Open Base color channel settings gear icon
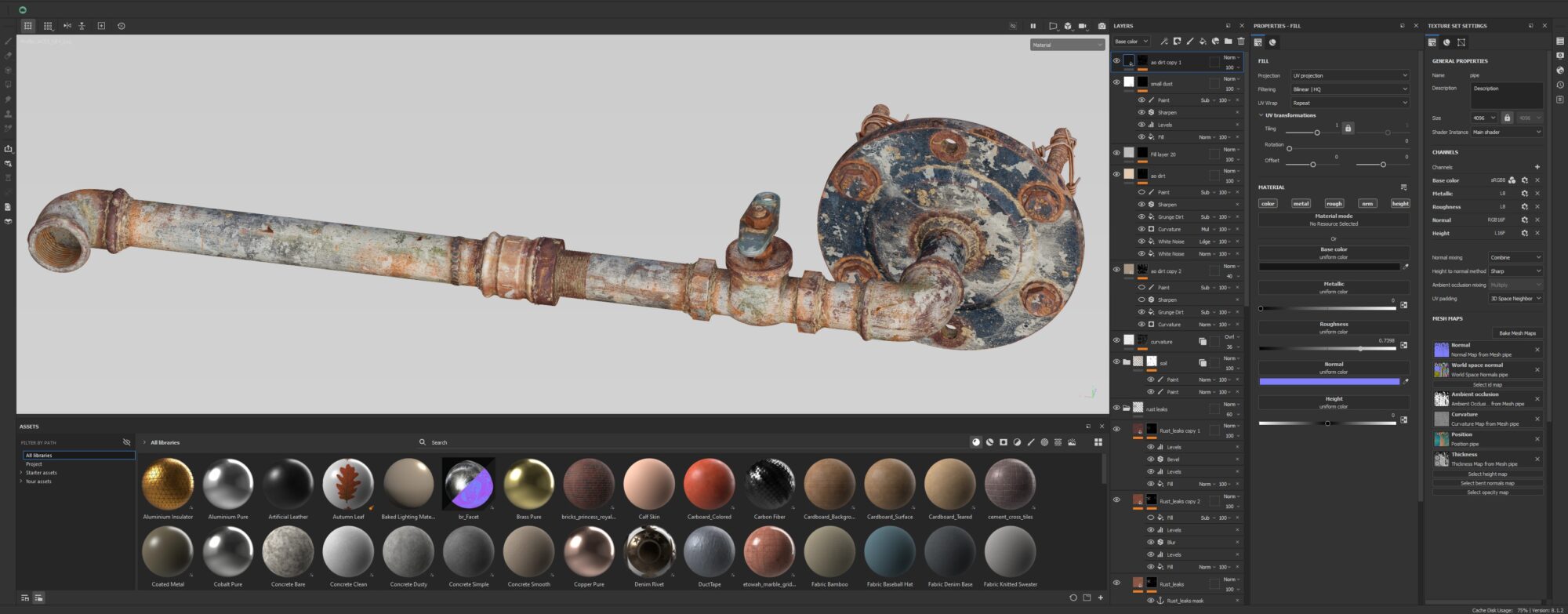The height and width of the screenshot is (614, 1568). pyautogui.click(x=1524, y=180)
